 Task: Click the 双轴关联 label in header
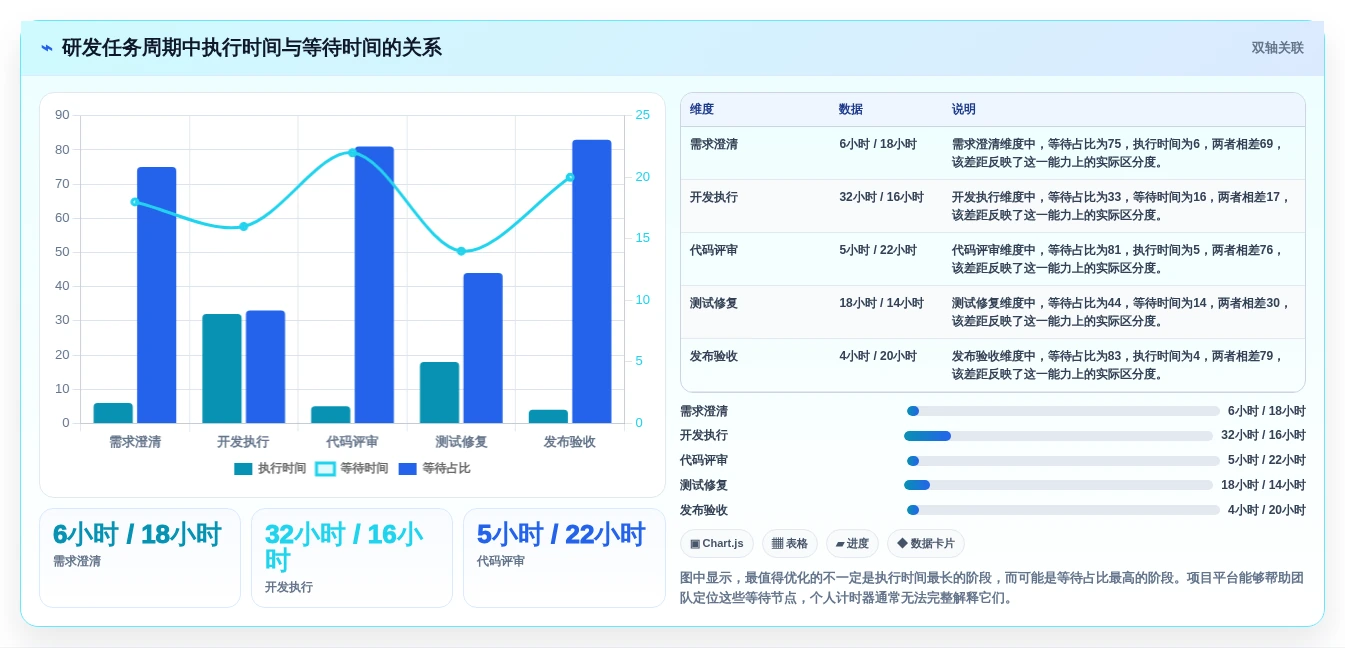[x=1277, y=48]
